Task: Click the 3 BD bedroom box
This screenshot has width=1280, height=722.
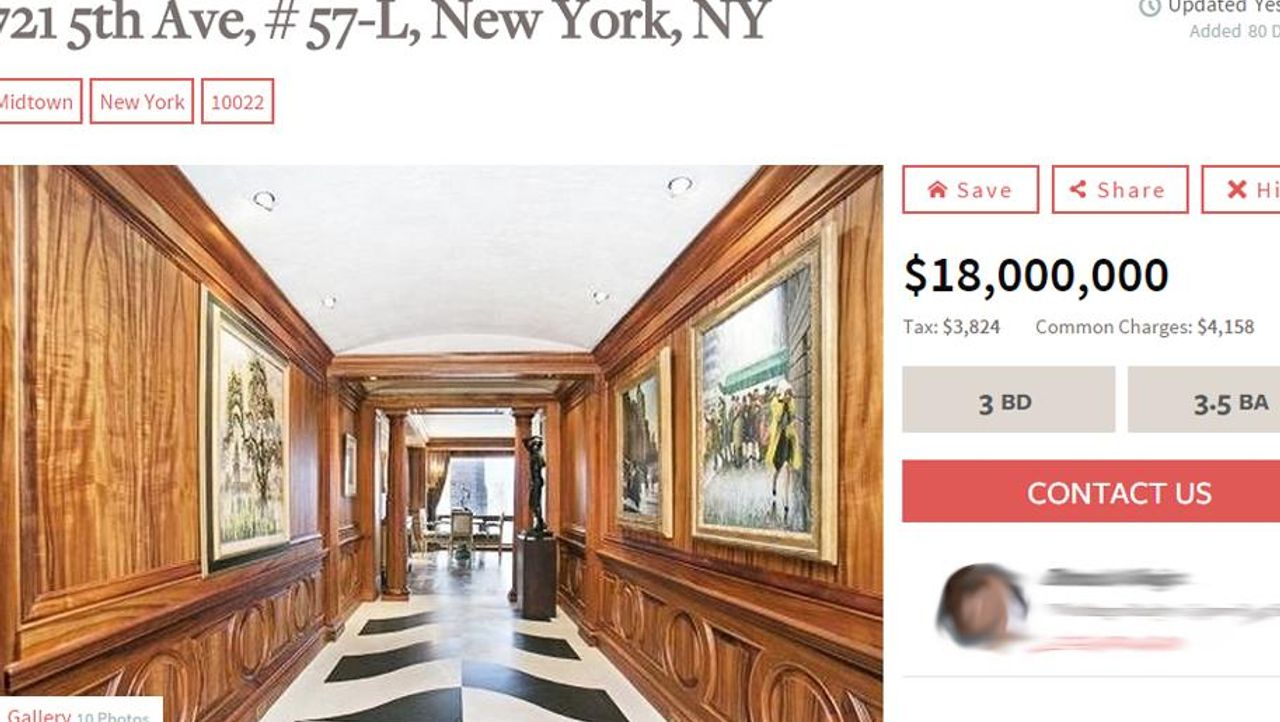Action: [x=1009, y=400]
